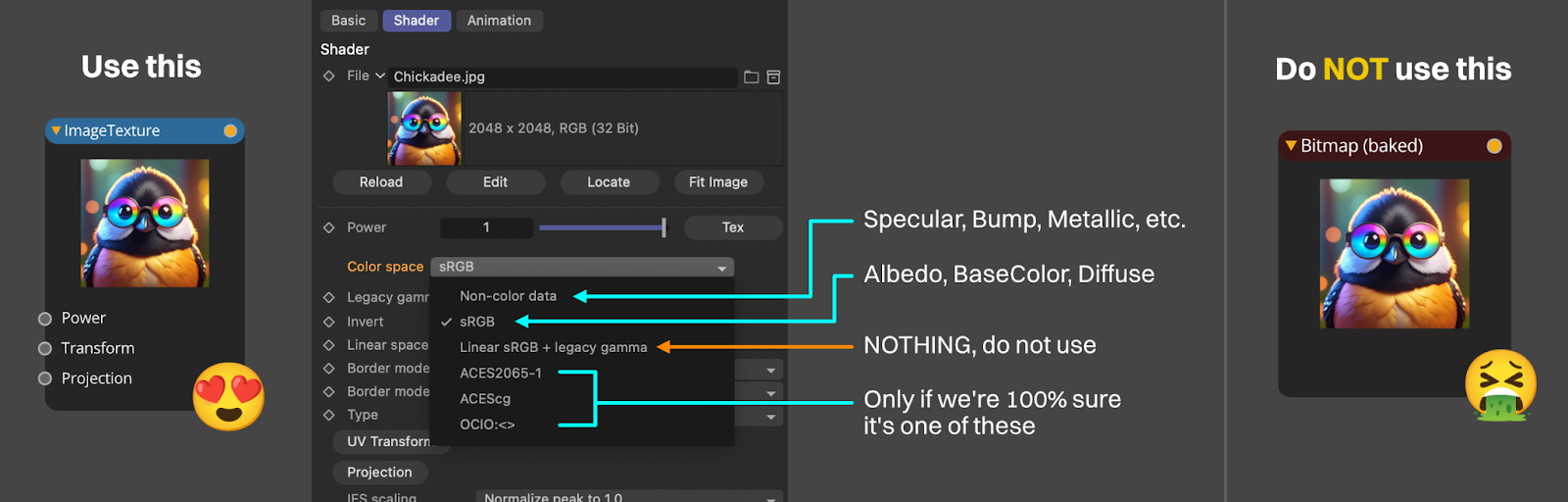This screenshot has width=1568, height=502.
Task: Switch to the Animation tab
Action: pyautogui.click(x=499, y=21)
